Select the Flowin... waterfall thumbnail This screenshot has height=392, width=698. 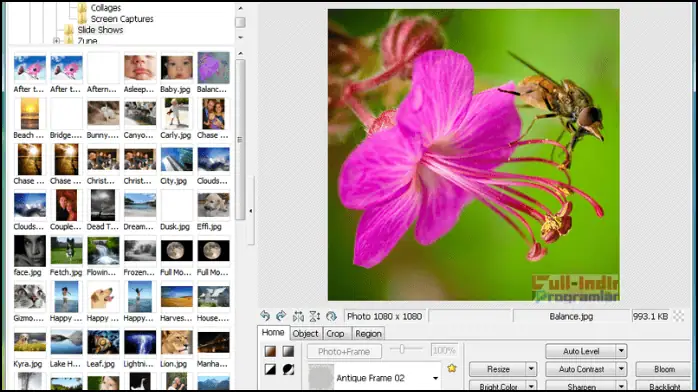103,251
